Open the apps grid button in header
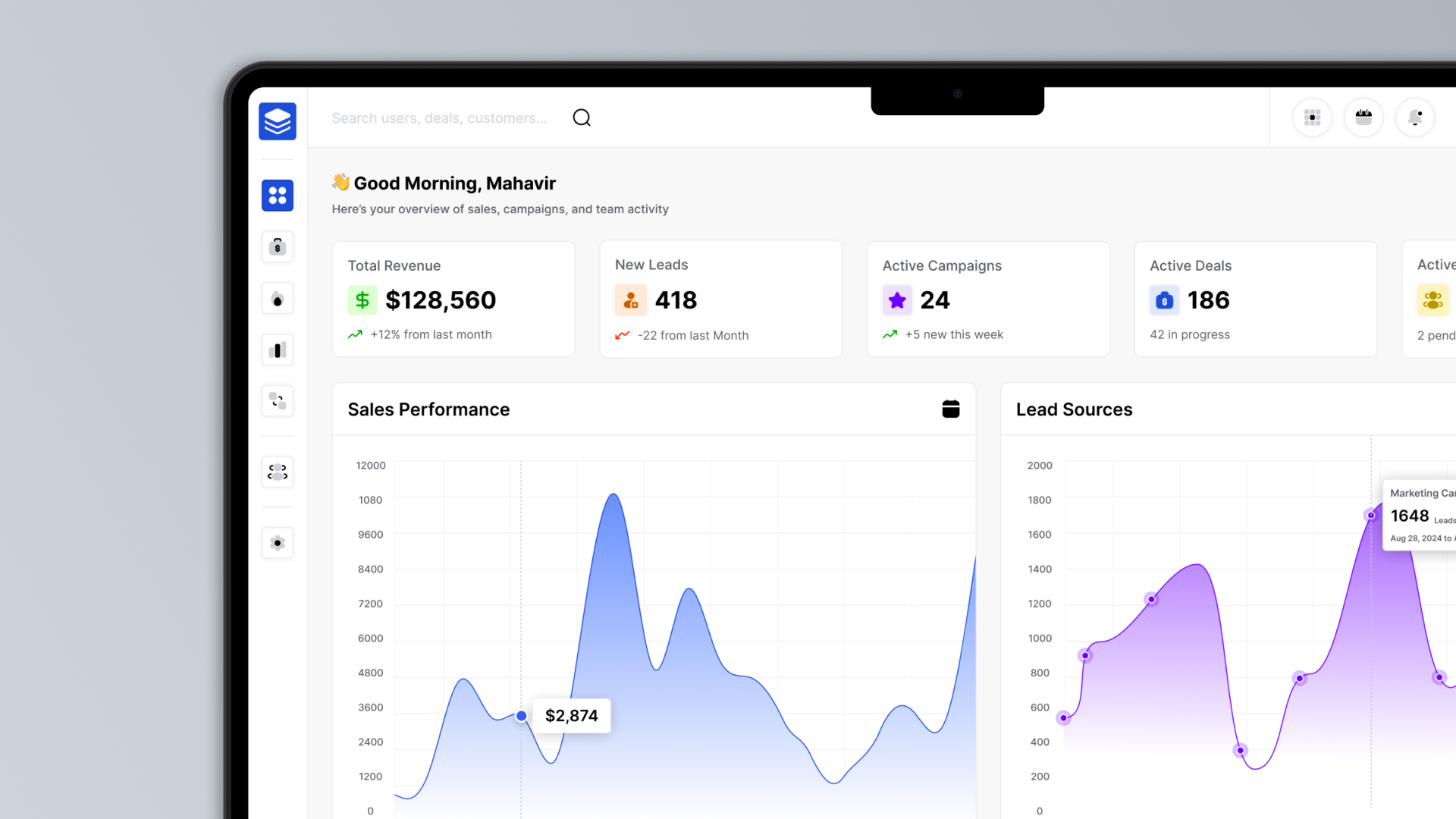The image size is (1456, 819). tap(1313, 118)
